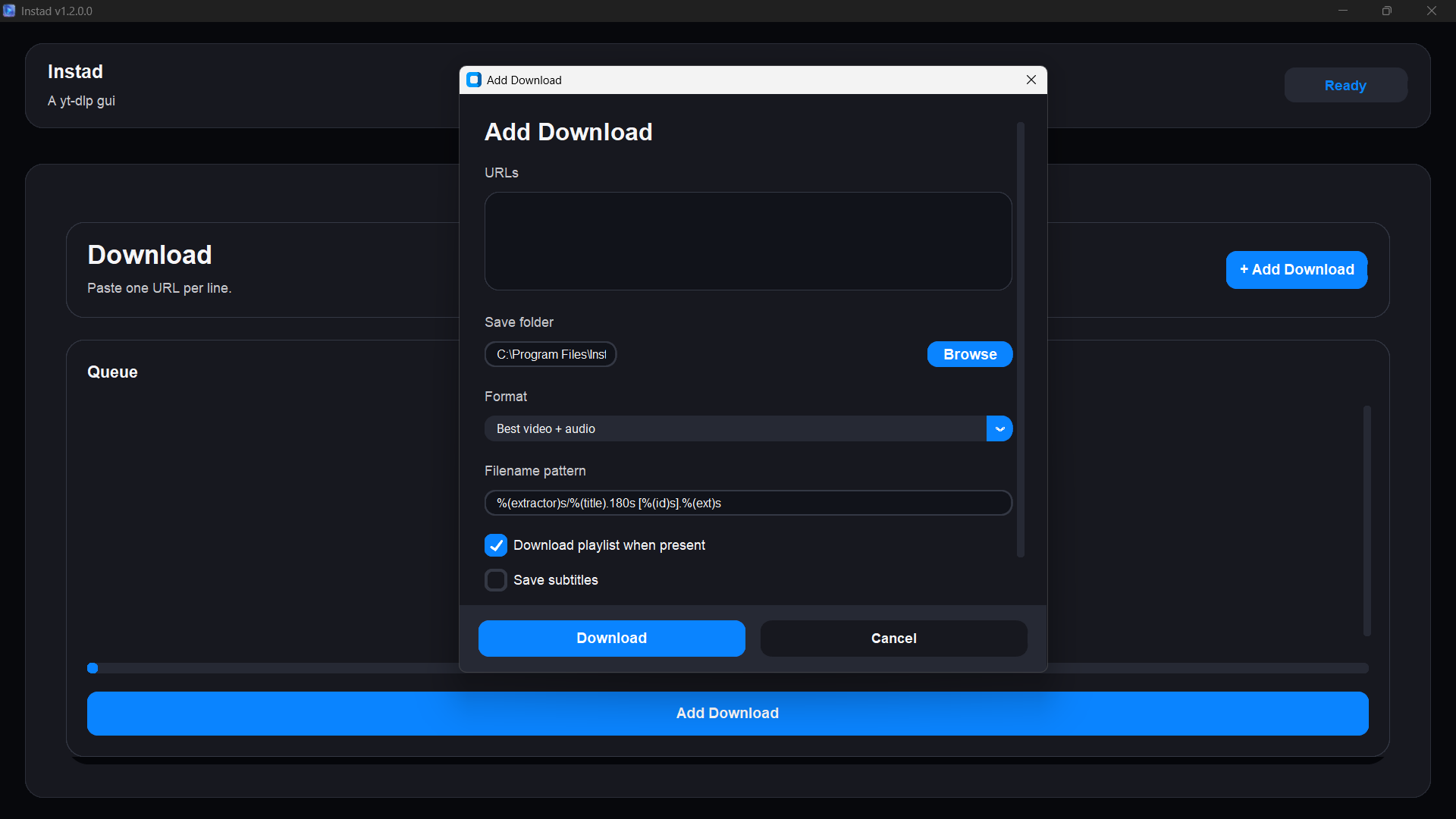Click the queue progress bar handle
The width and height of the screenshot is (1456, 819).
(93, 668)
